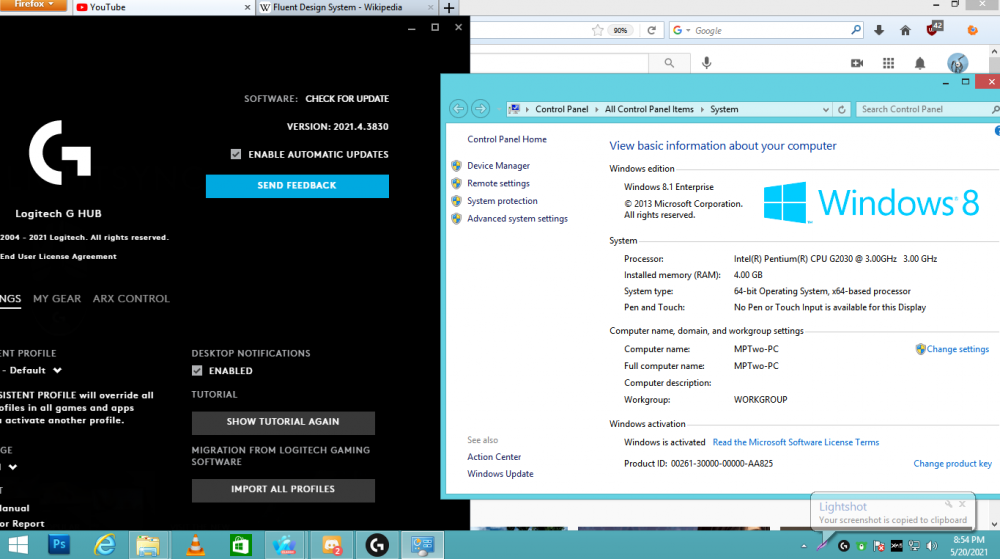The height and width of the screenshot is (559, 1000).
Task: Open a new Firefox tab
Action: [x=449, y=8]
